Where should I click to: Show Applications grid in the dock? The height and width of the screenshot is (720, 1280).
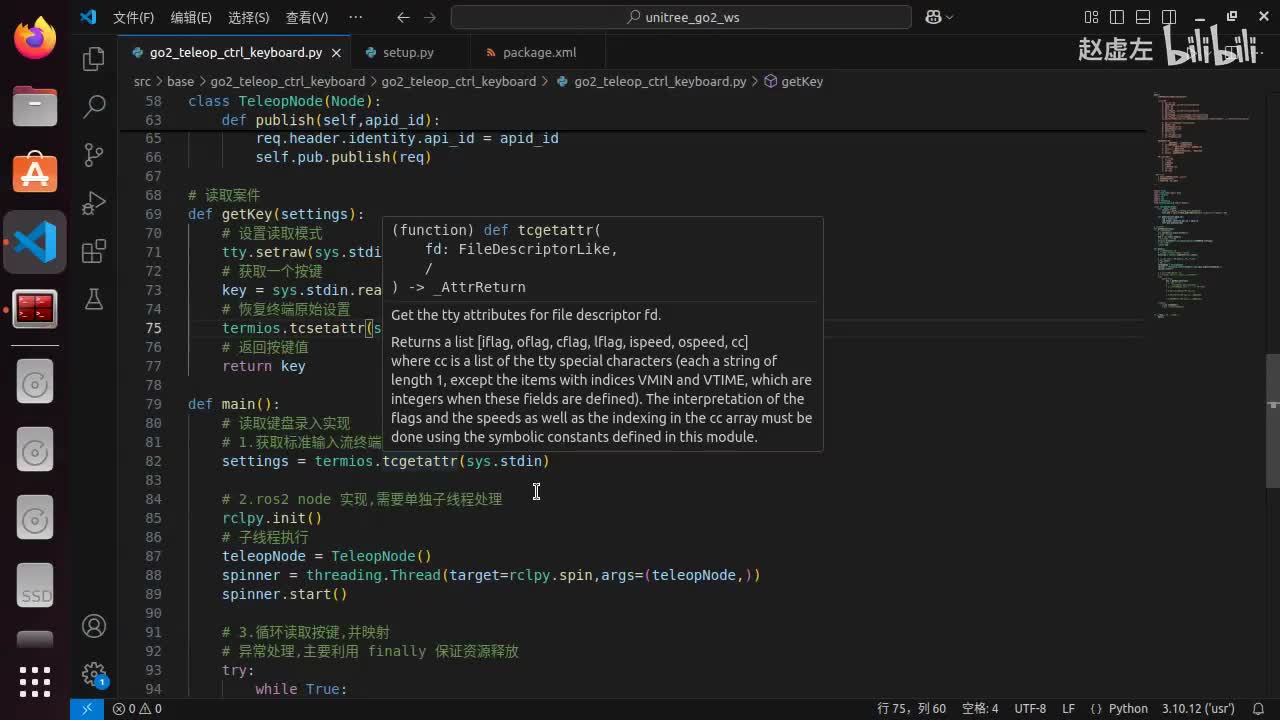35,682
